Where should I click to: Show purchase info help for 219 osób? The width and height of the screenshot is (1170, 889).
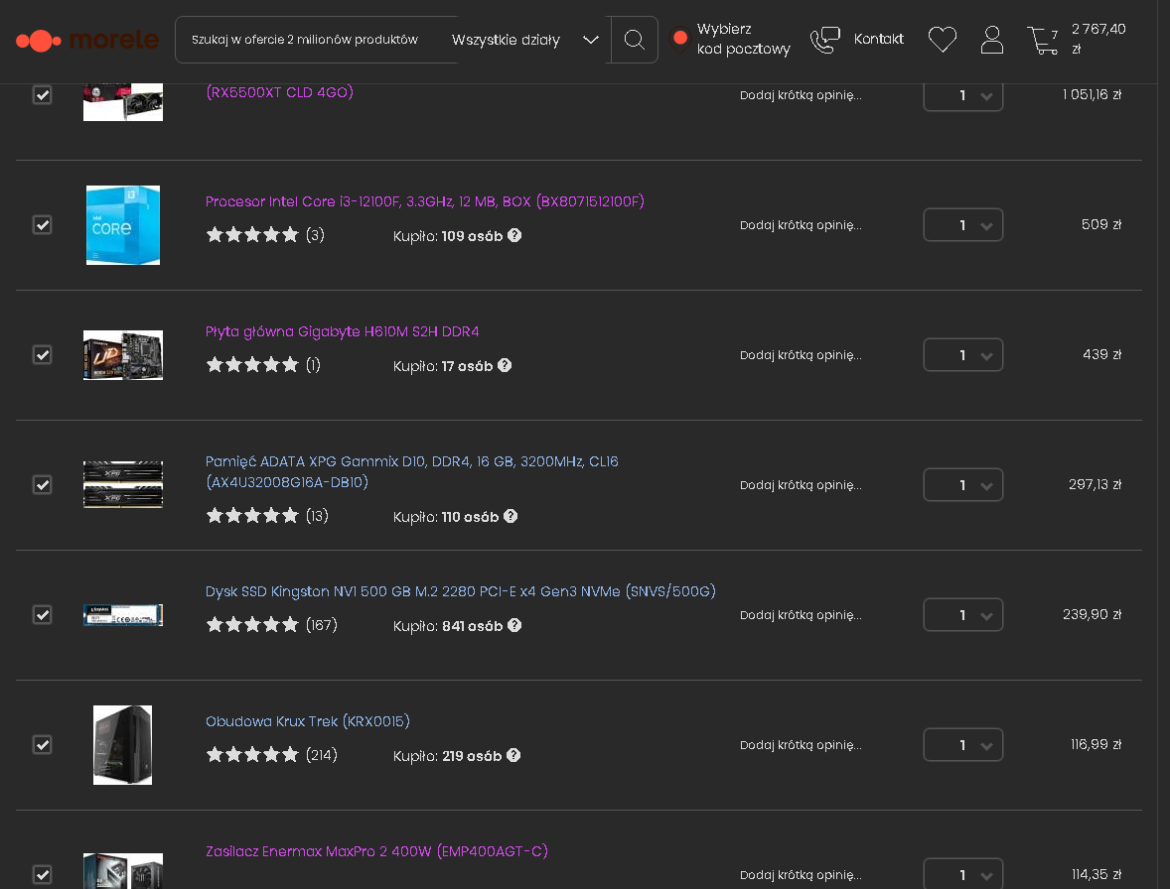(513, 755)
